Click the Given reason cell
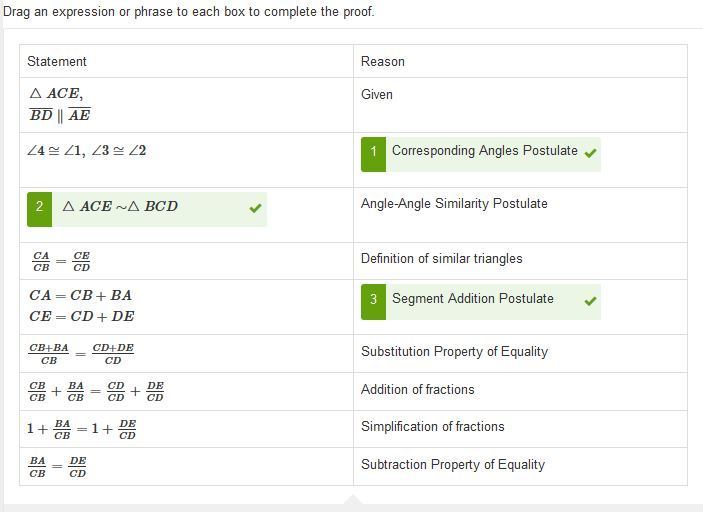The height and width of the screenshot is (512, 703). 377,95
